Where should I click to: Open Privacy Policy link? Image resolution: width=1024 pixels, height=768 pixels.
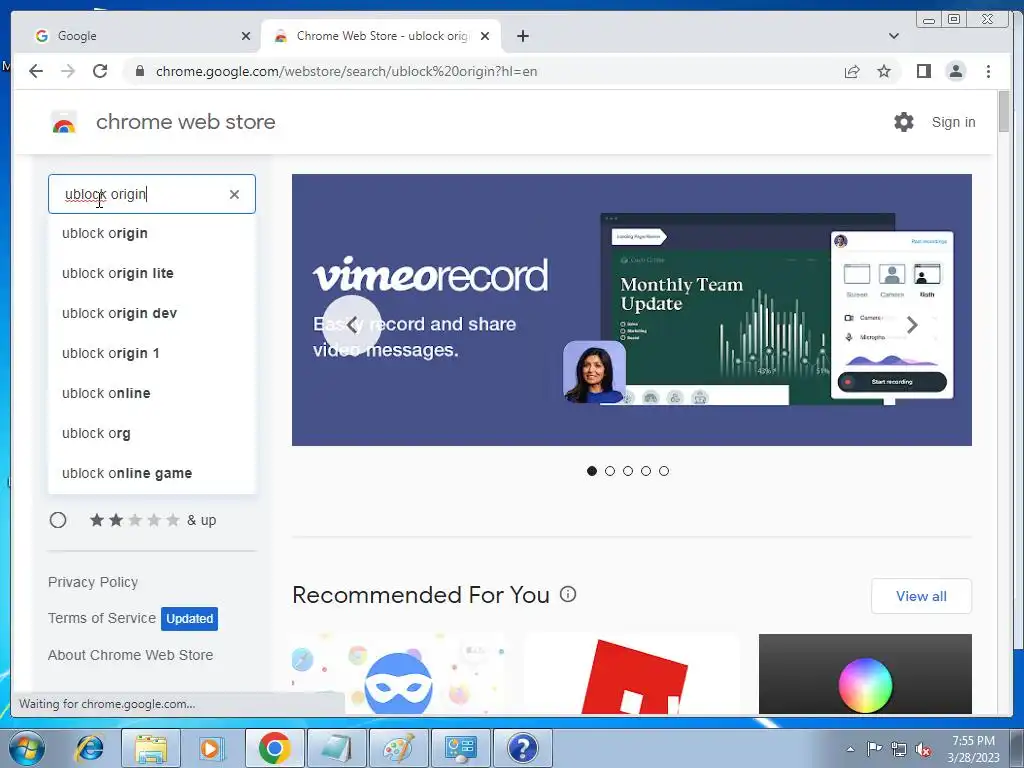(93, 582)
